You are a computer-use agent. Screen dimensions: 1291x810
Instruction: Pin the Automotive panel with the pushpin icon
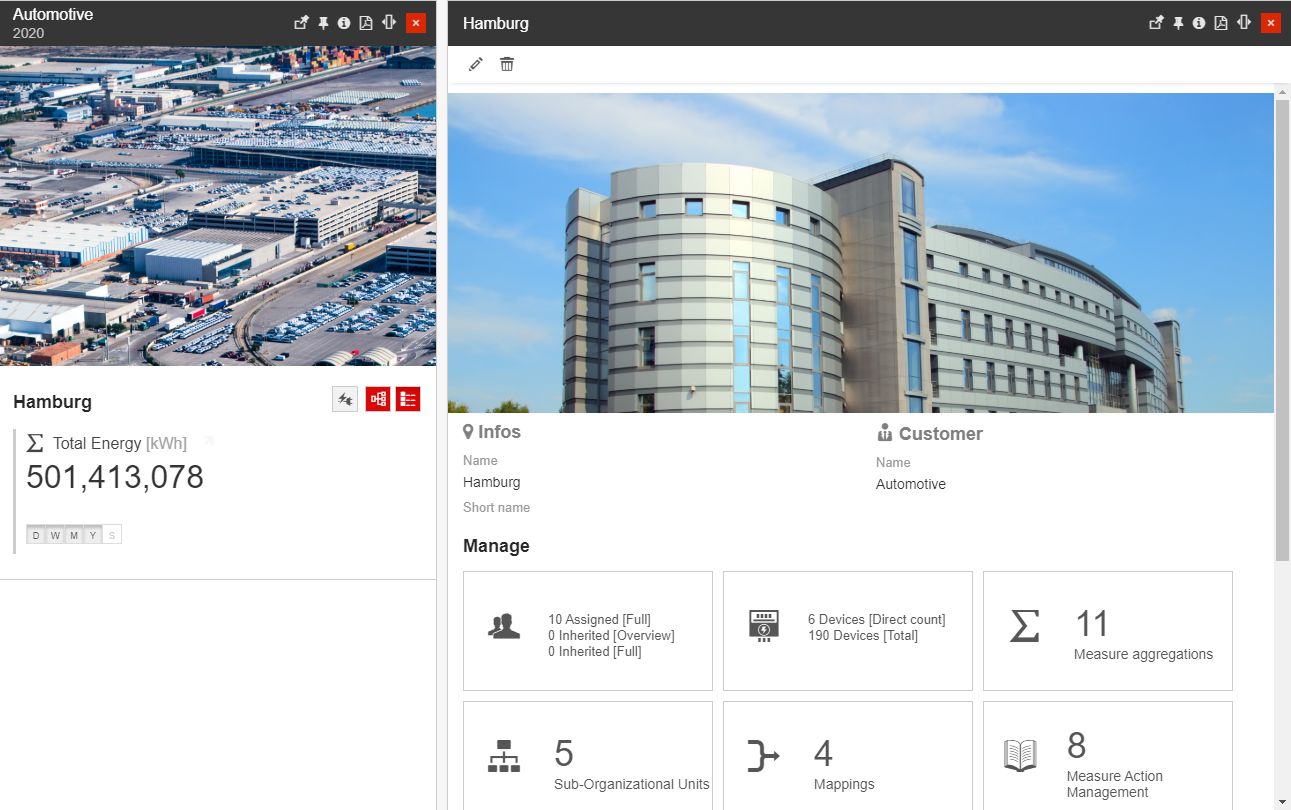coord(323,23)
